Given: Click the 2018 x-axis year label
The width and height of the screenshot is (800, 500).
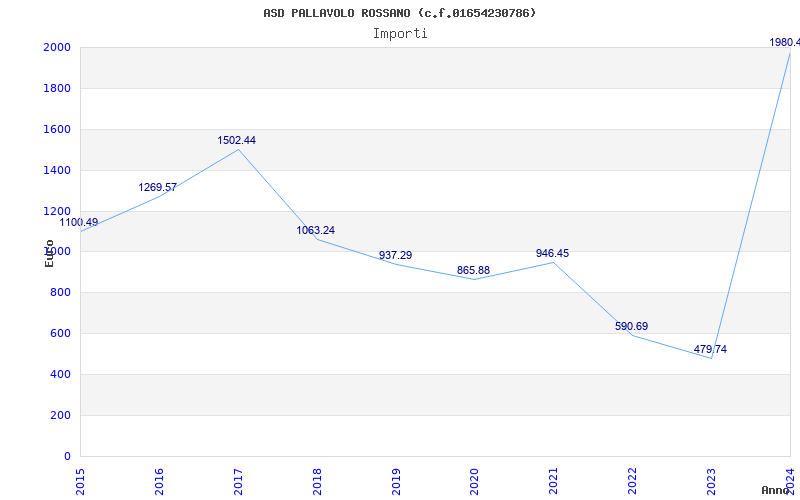Looking at the screenshot, I should pos(317,482).
